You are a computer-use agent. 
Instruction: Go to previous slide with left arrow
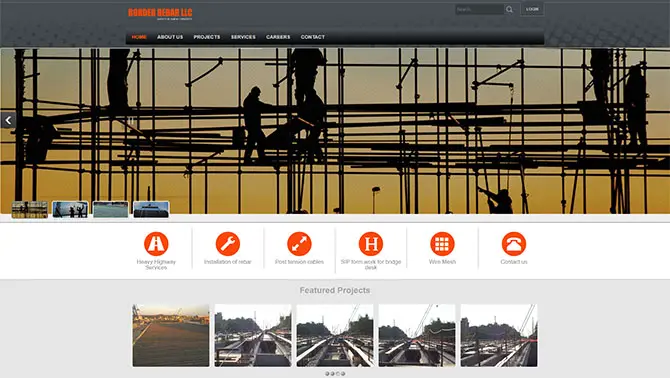coord(8,121)
